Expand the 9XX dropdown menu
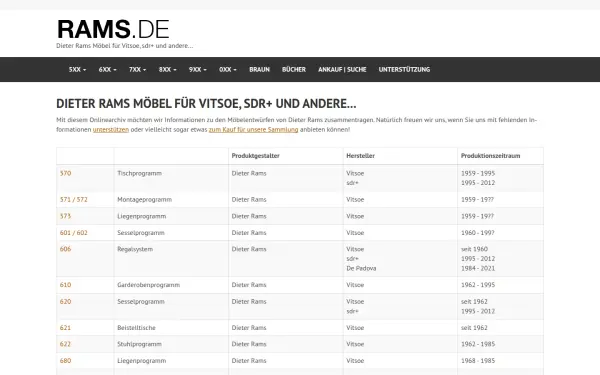This screenshot has width=600, height=375. pos(197,70)
